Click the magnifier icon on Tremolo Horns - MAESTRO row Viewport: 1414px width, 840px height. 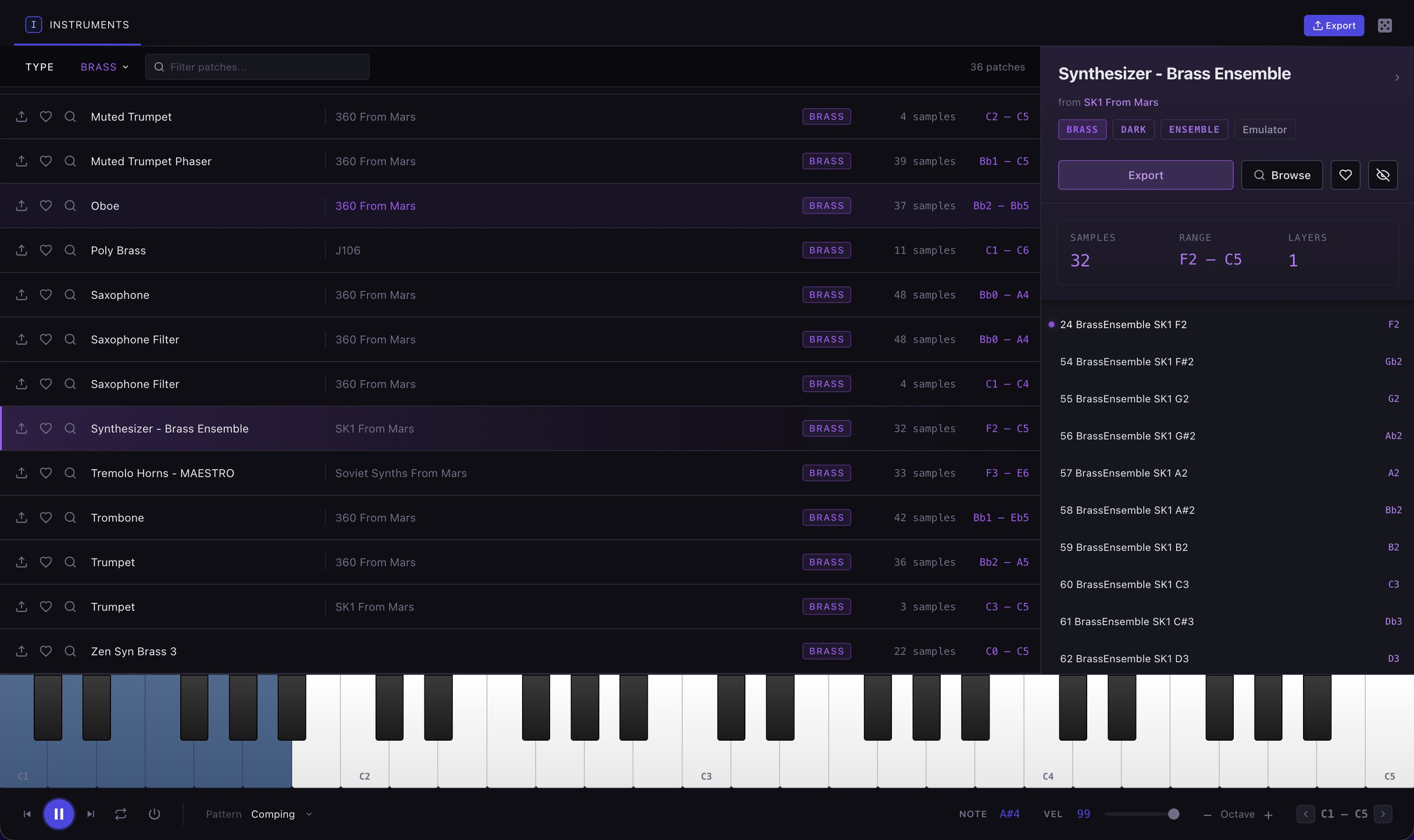pos(70,473)
